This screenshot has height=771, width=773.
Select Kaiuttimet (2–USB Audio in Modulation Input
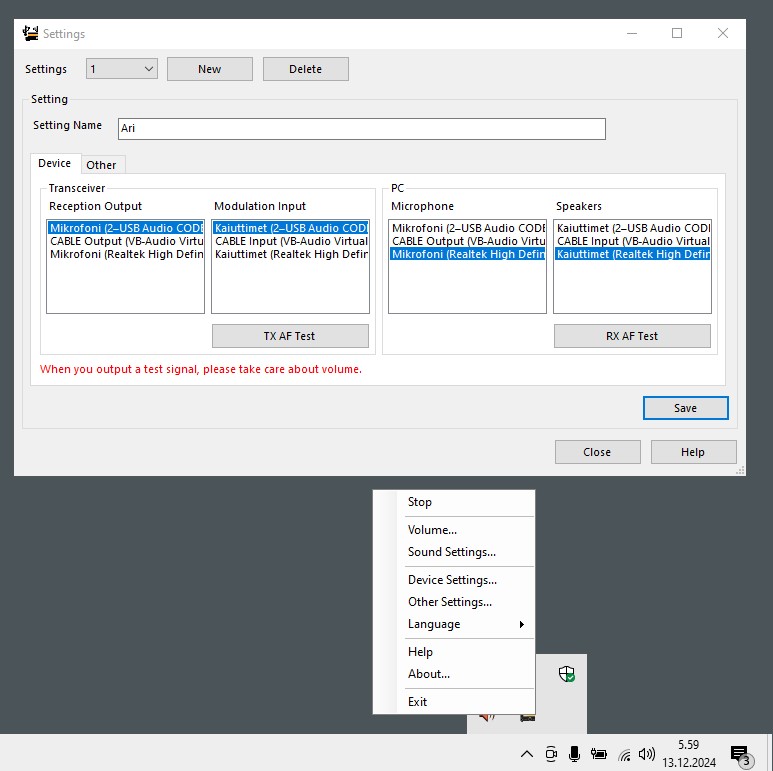[x=291, y=228]
